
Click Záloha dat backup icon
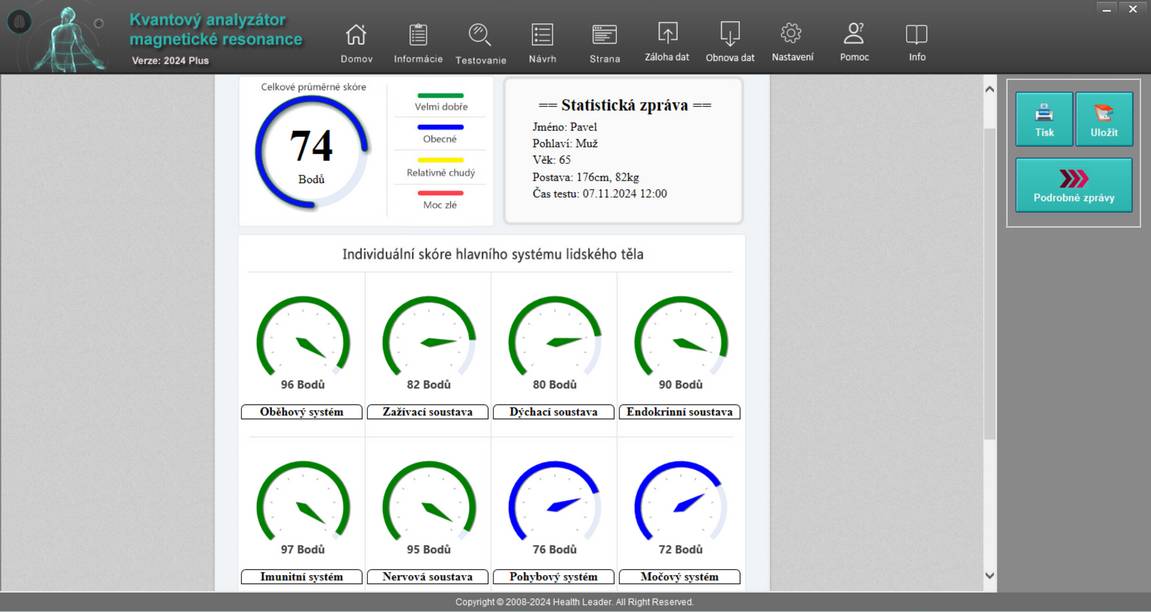click(x=667, y=33)
